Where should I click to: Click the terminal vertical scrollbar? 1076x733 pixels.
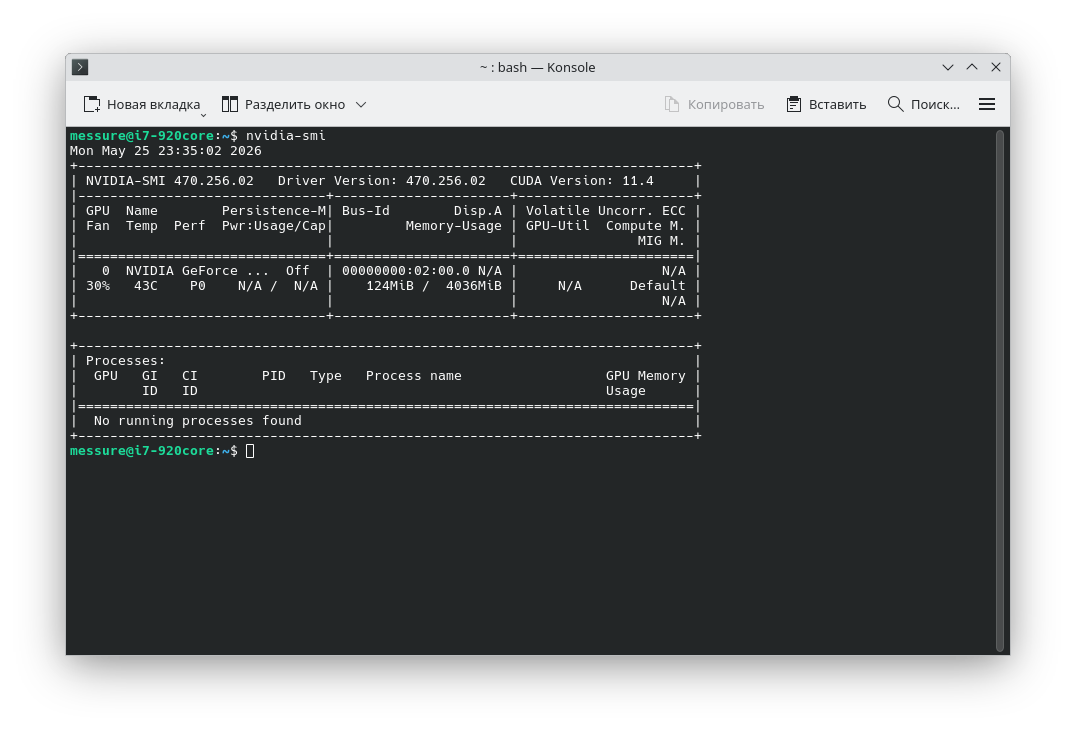1000,391
